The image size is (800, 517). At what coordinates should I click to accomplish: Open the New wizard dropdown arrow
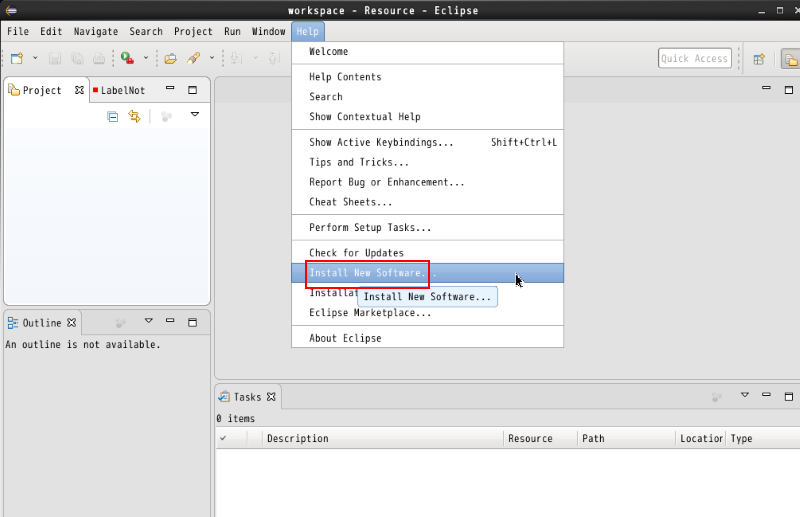(35, 58)
